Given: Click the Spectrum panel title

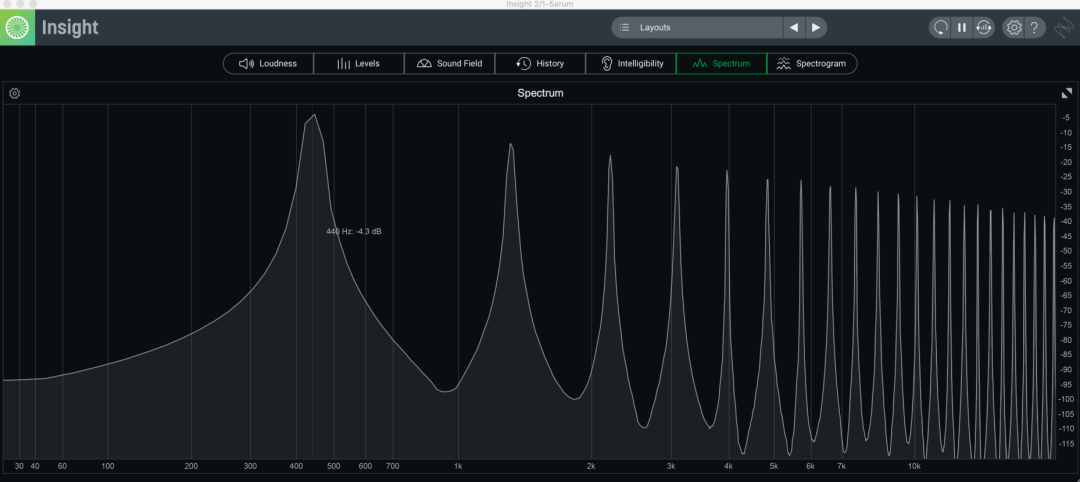Looking at the screenshot, I should 540,93.
